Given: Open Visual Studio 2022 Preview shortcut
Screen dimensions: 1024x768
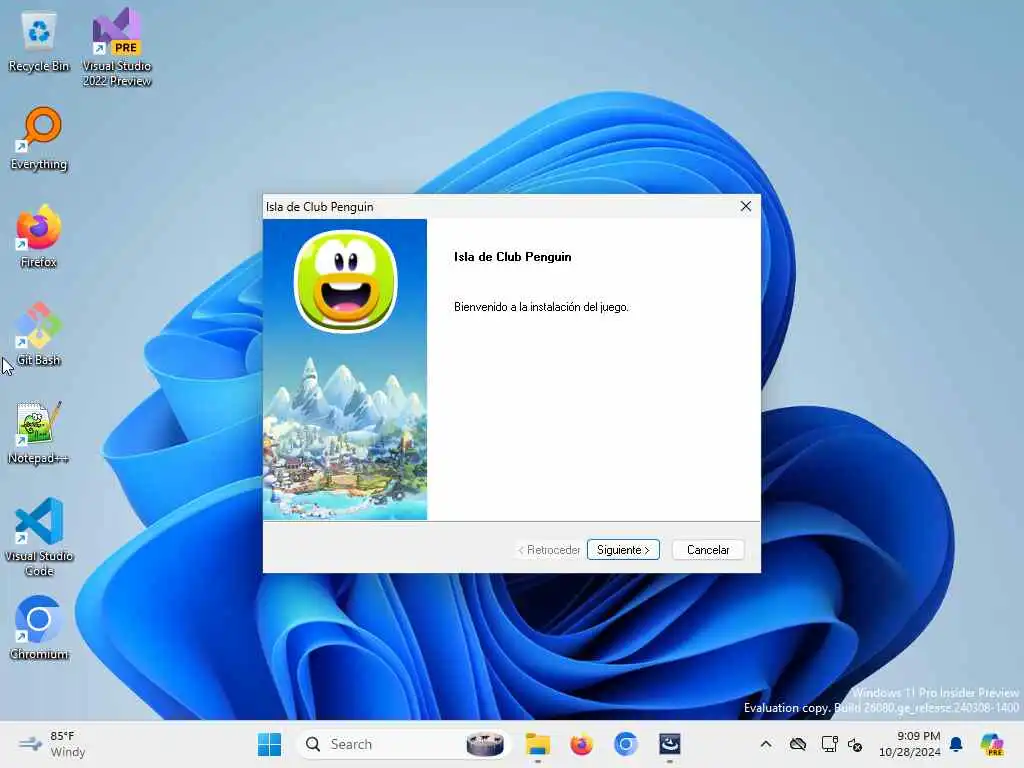Looking at the screenshot, I should click(117, 48).
